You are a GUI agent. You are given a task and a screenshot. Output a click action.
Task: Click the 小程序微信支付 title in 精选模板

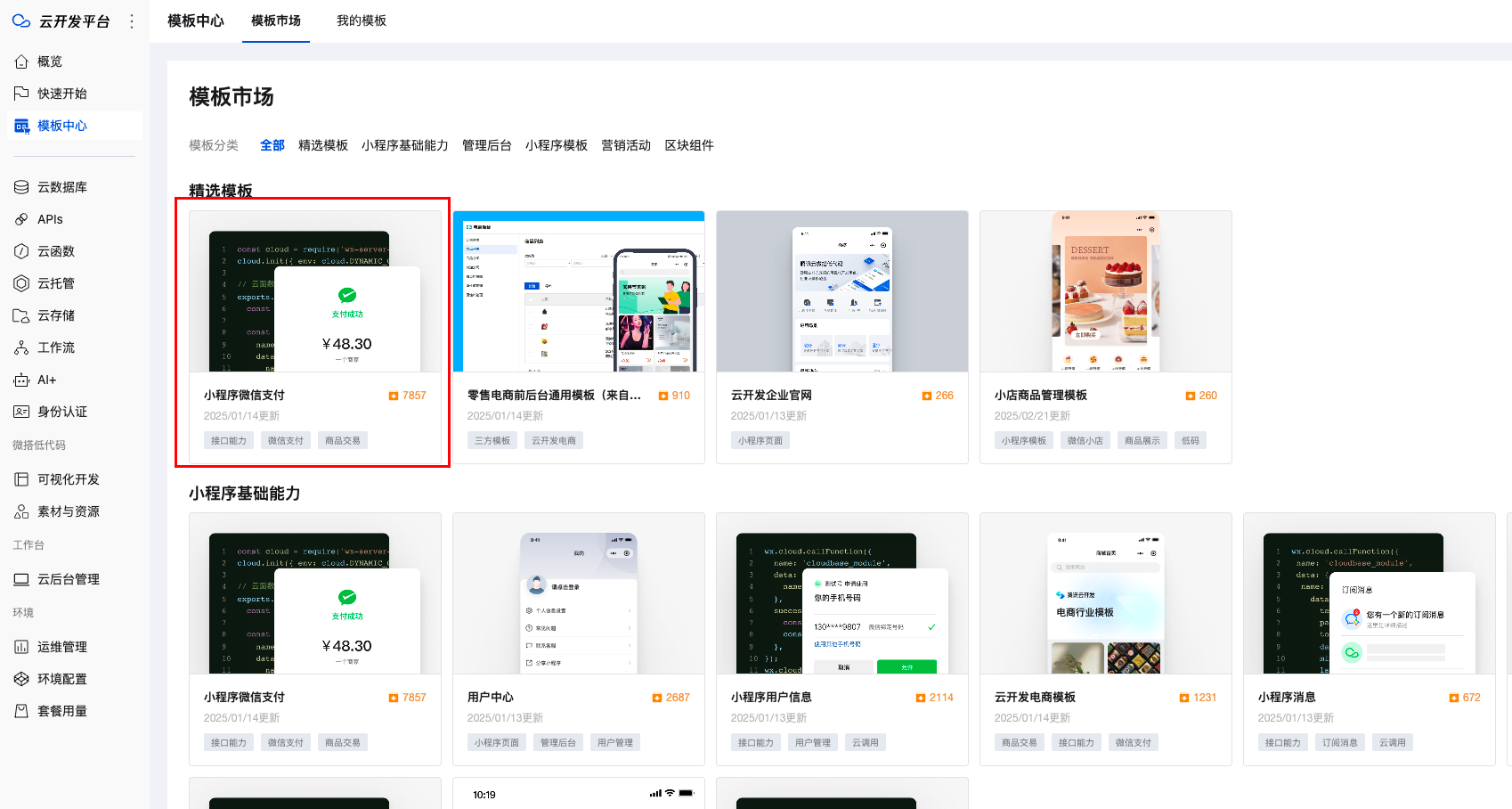click(244, 396)
